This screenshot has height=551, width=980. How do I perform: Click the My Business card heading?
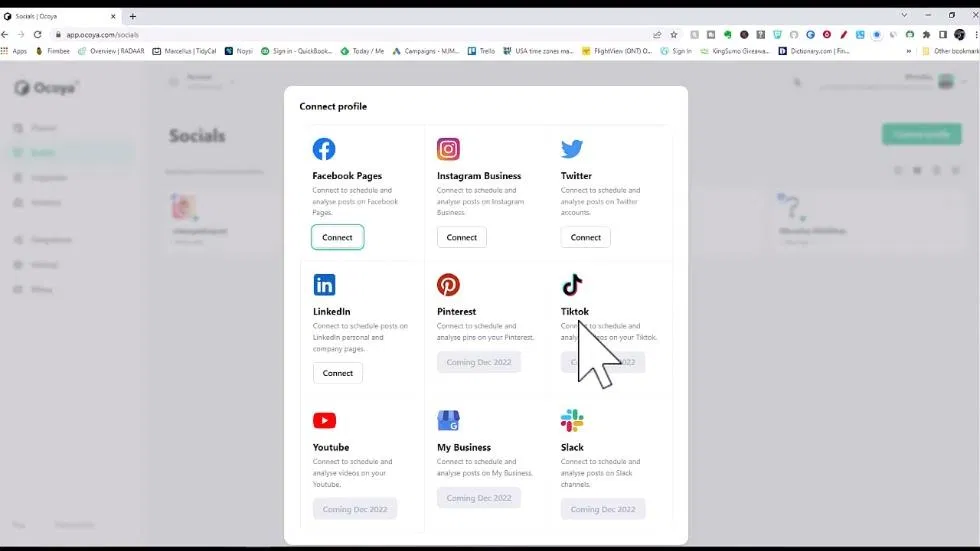[x=464, y=447]
